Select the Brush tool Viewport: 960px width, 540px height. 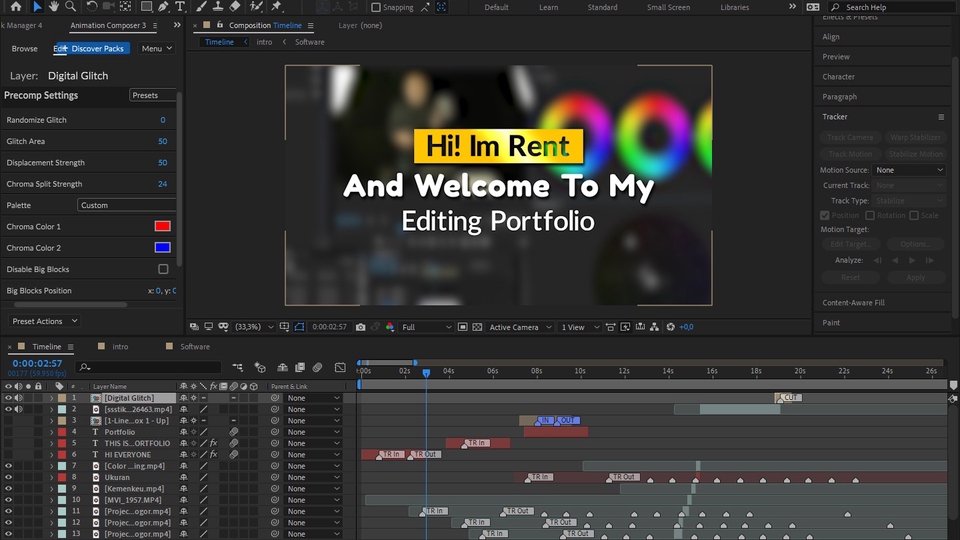(201, 6)
